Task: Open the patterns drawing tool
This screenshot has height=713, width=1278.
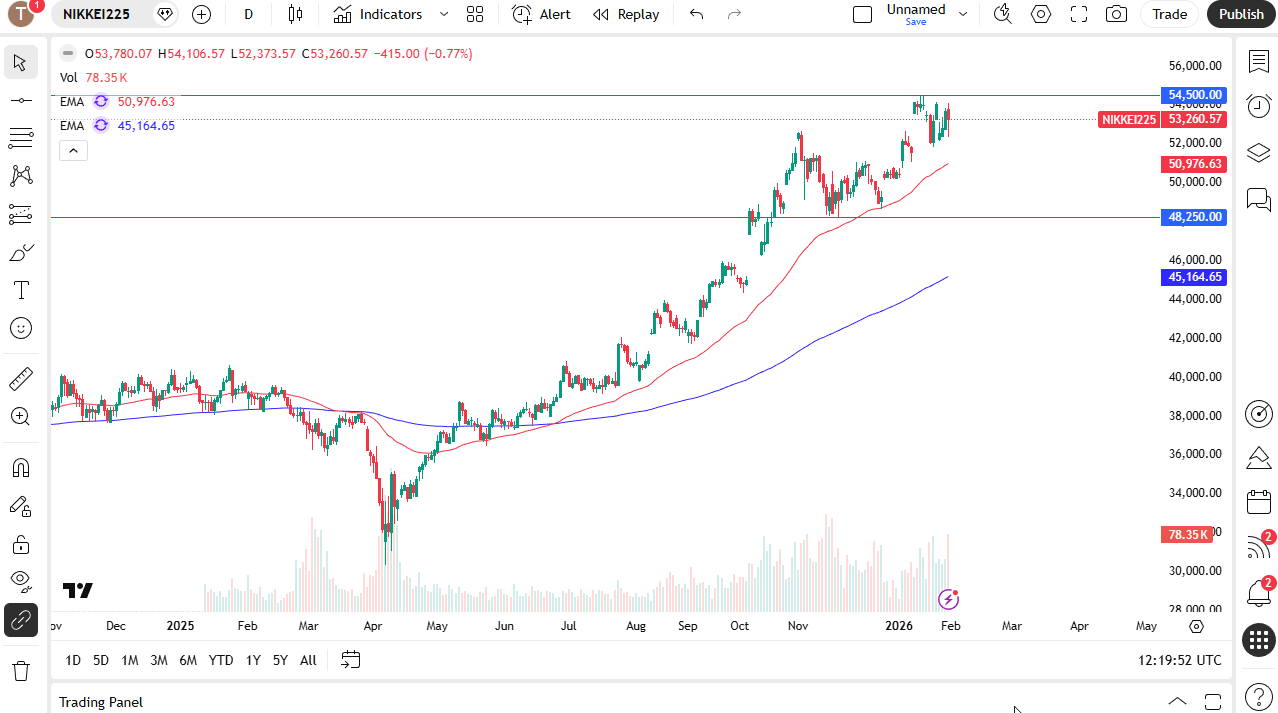Action: (20, 176)
